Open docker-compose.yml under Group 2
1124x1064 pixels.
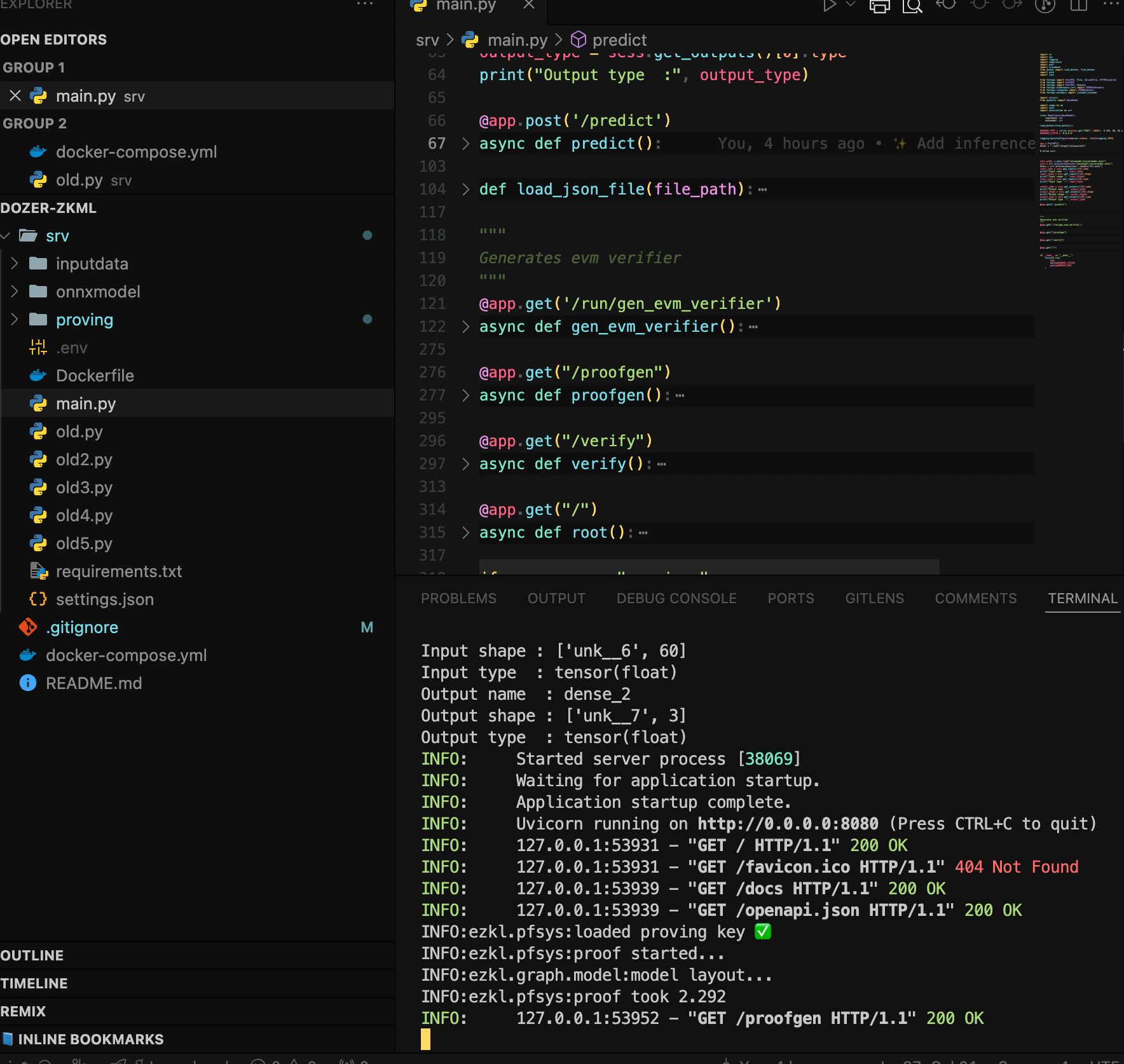pyautogui.click(x=136, y=152)
